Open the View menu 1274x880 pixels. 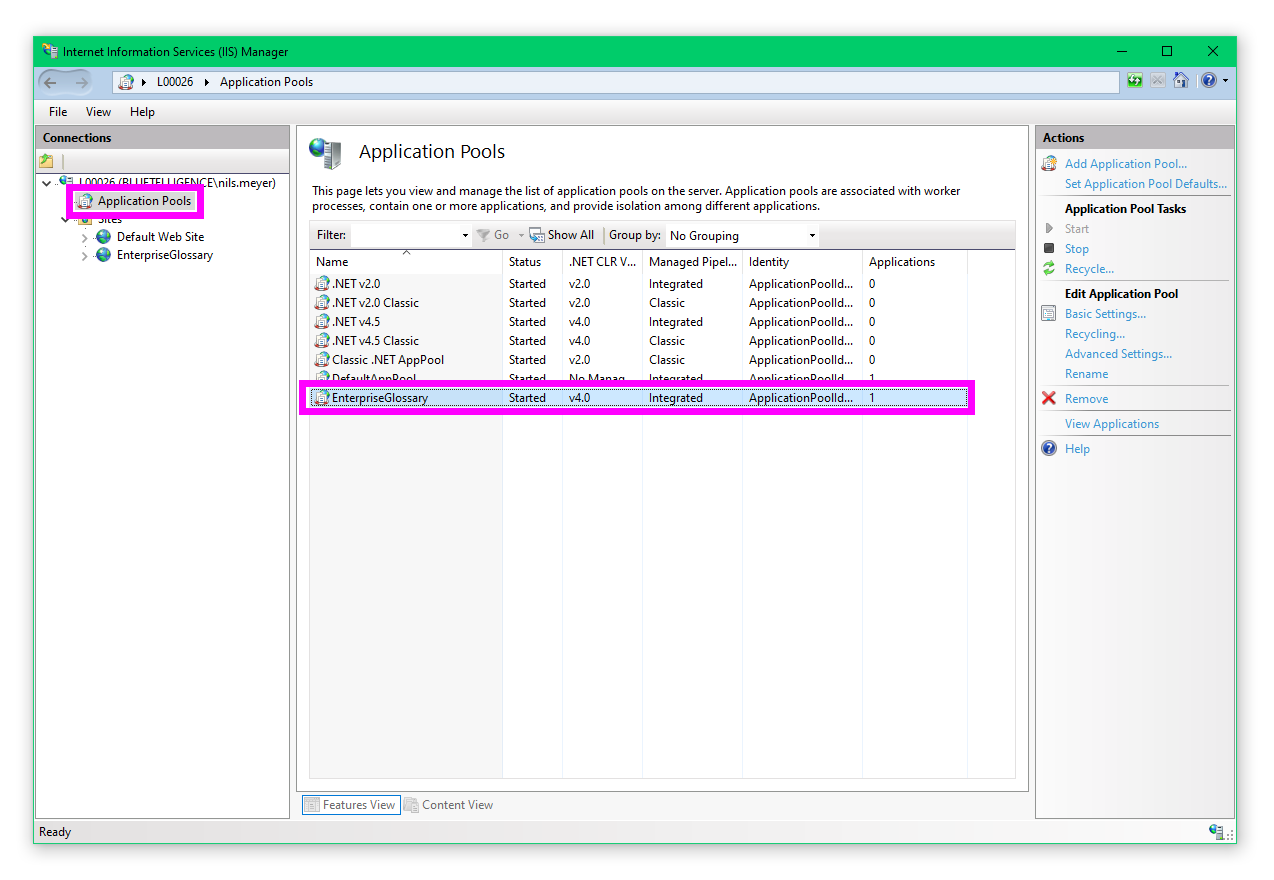pos(98,112)
